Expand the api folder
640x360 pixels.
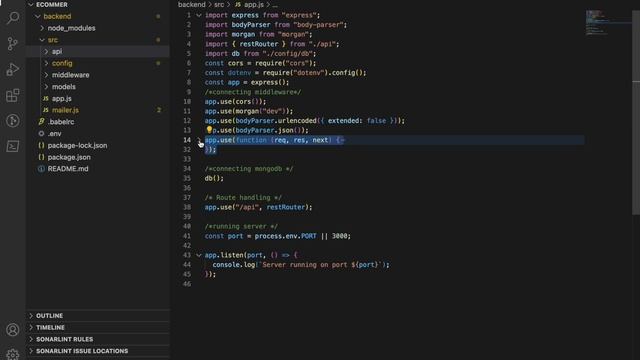click(46, 51)
